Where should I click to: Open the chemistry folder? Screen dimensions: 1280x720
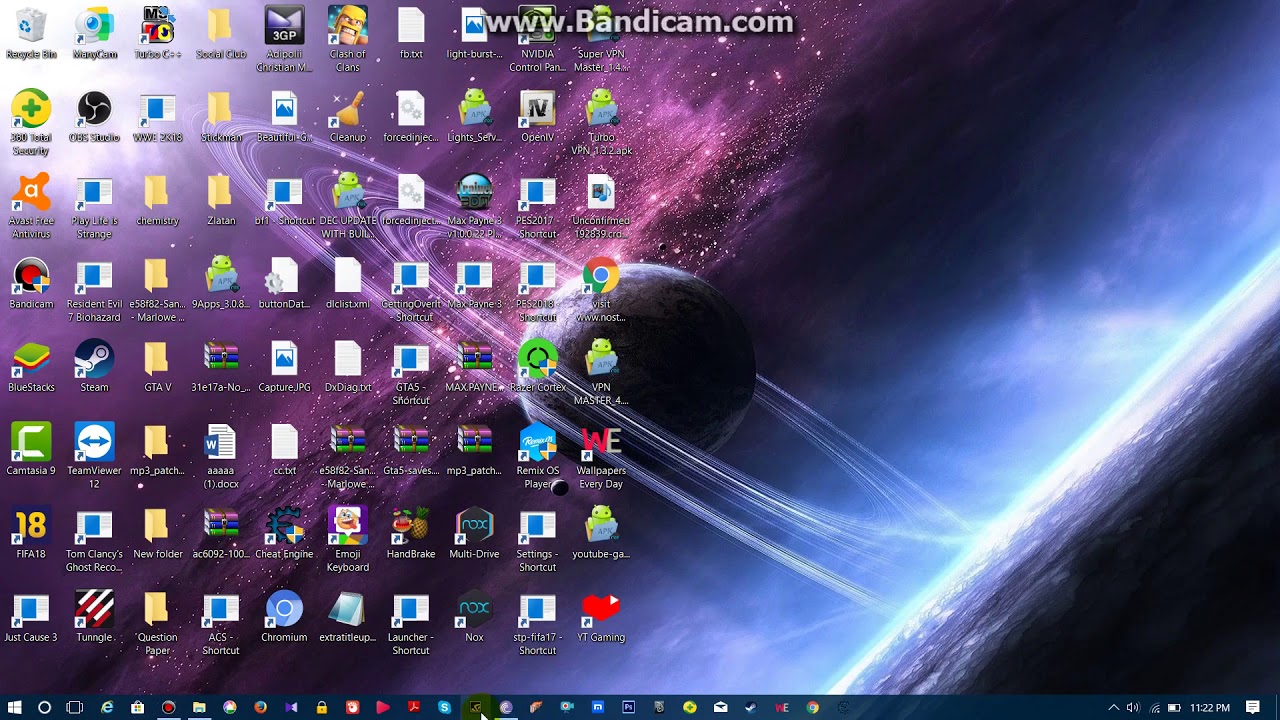158,201
